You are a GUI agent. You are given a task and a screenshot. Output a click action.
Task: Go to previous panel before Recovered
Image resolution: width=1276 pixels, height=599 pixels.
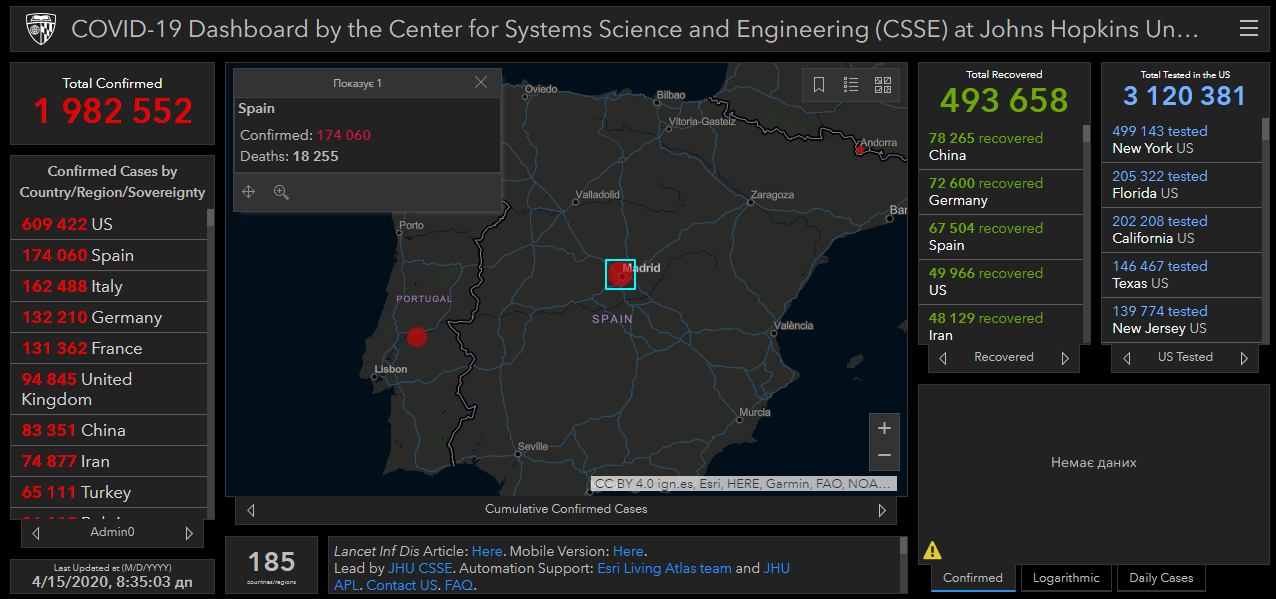pyautogui.click(x=943, y=358)
